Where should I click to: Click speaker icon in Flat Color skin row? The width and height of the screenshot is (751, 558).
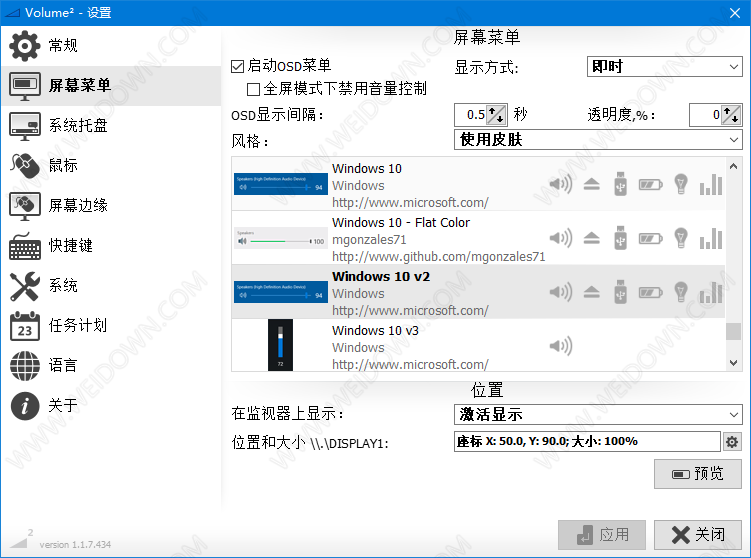(x=560, y=238)
